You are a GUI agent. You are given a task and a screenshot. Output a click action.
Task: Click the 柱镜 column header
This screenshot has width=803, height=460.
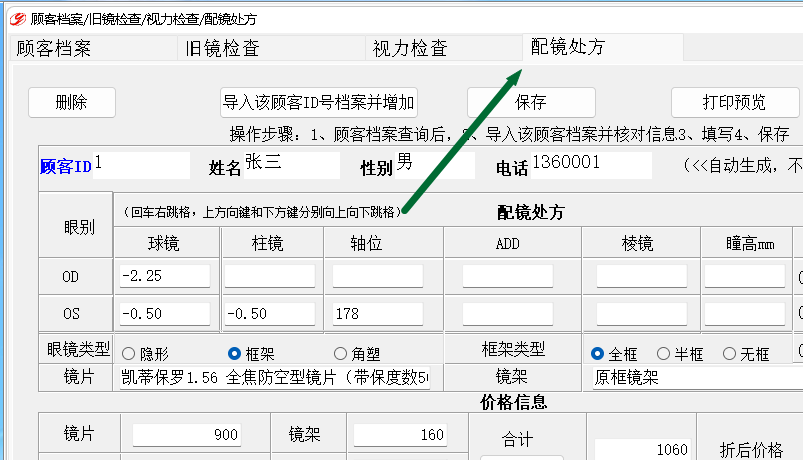(x=267, y=243)
